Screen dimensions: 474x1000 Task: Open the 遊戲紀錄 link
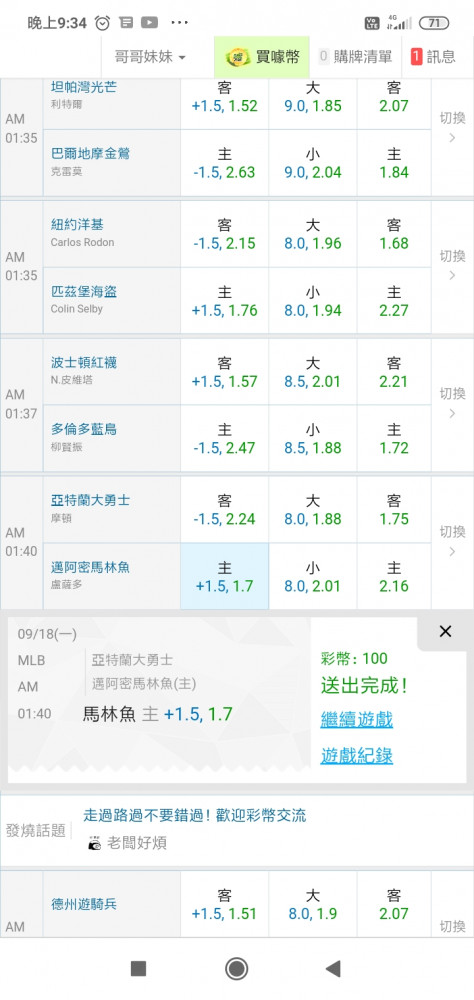[357, 756]
